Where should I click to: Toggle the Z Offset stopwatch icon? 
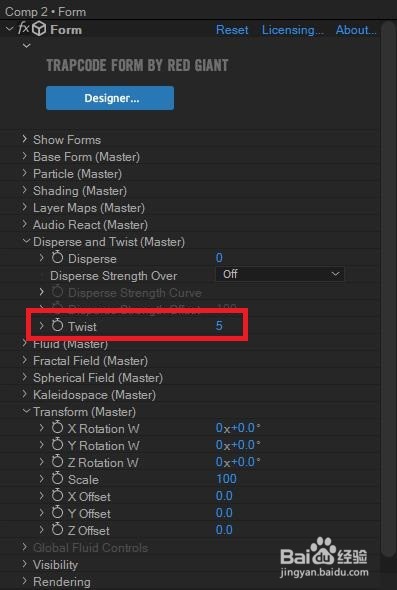57,529
